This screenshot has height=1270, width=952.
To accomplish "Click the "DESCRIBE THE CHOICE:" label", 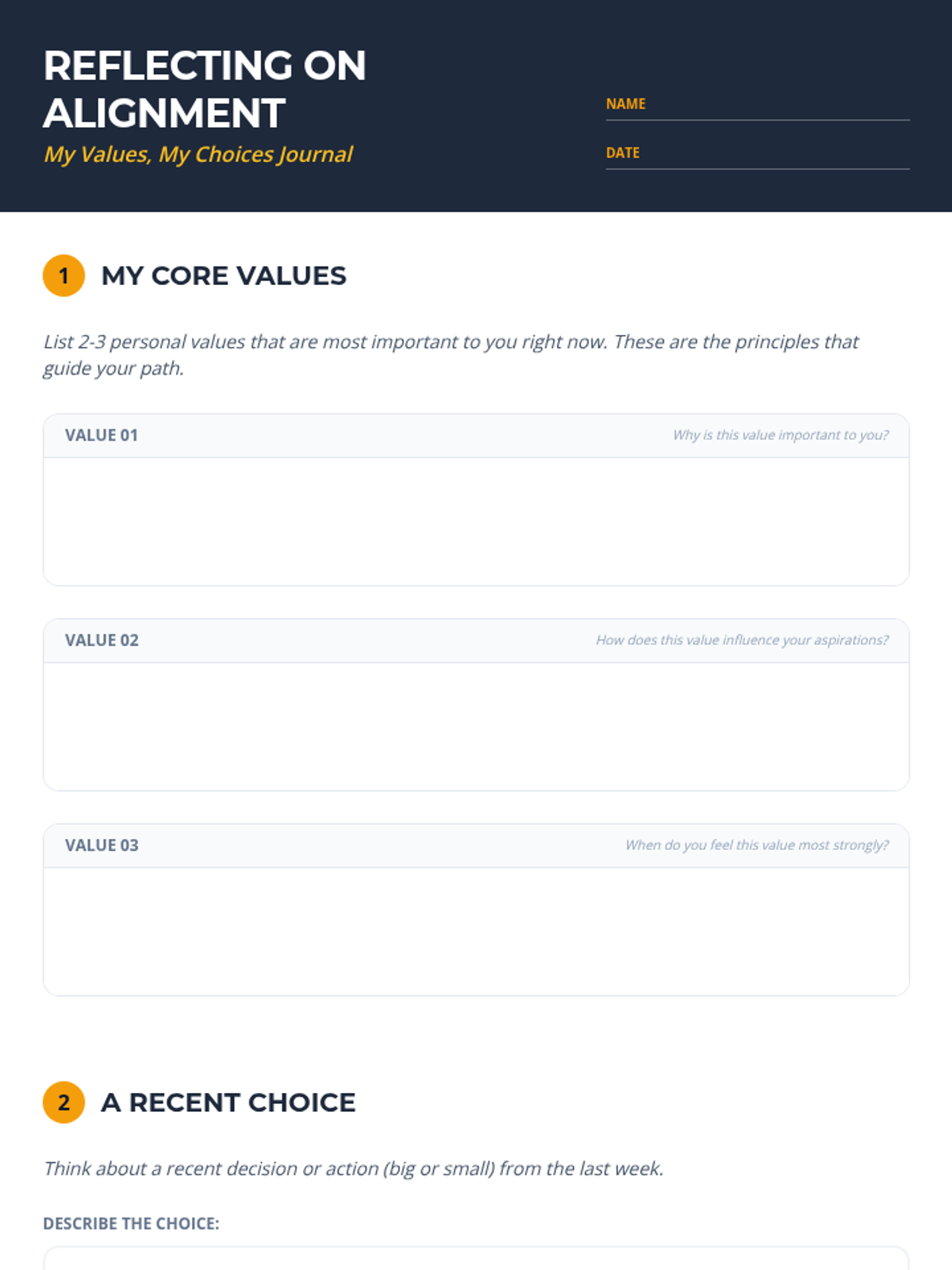I will point(131,1223).
